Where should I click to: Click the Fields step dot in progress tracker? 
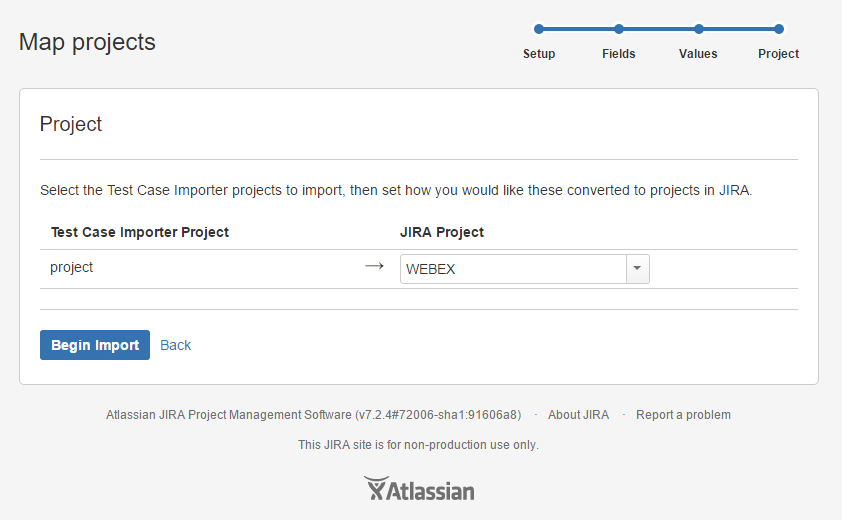point(619,29)
